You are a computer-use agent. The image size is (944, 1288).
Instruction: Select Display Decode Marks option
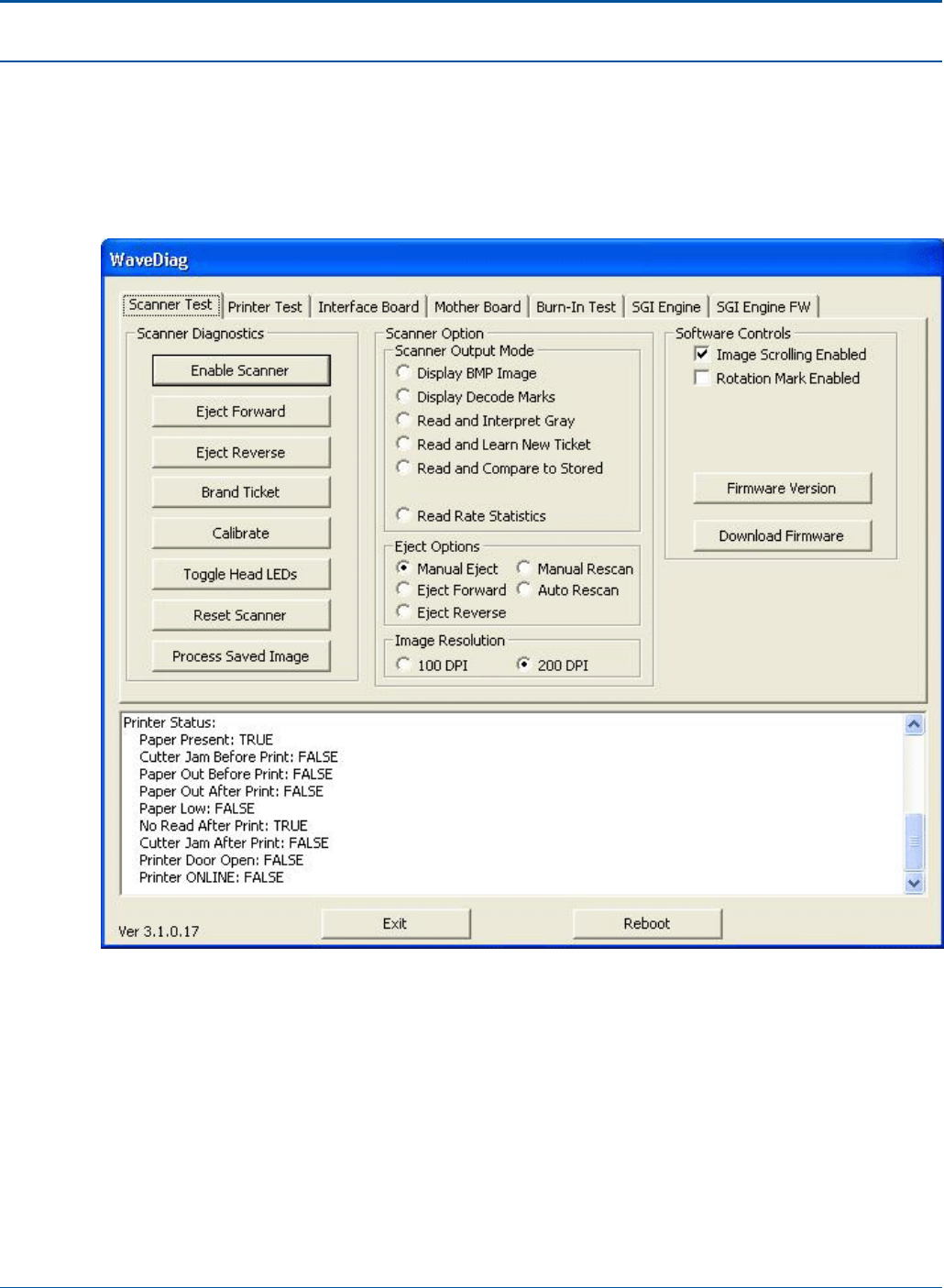pyautogui.click(x=476, y=397)
